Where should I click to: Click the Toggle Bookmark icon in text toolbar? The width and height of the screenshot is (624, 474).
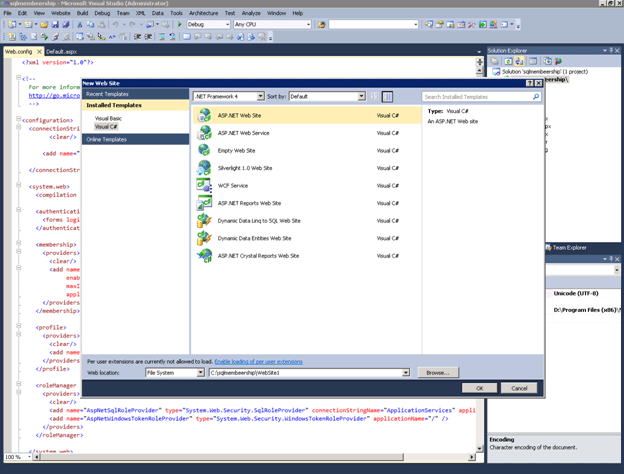(x=186, y=37)
